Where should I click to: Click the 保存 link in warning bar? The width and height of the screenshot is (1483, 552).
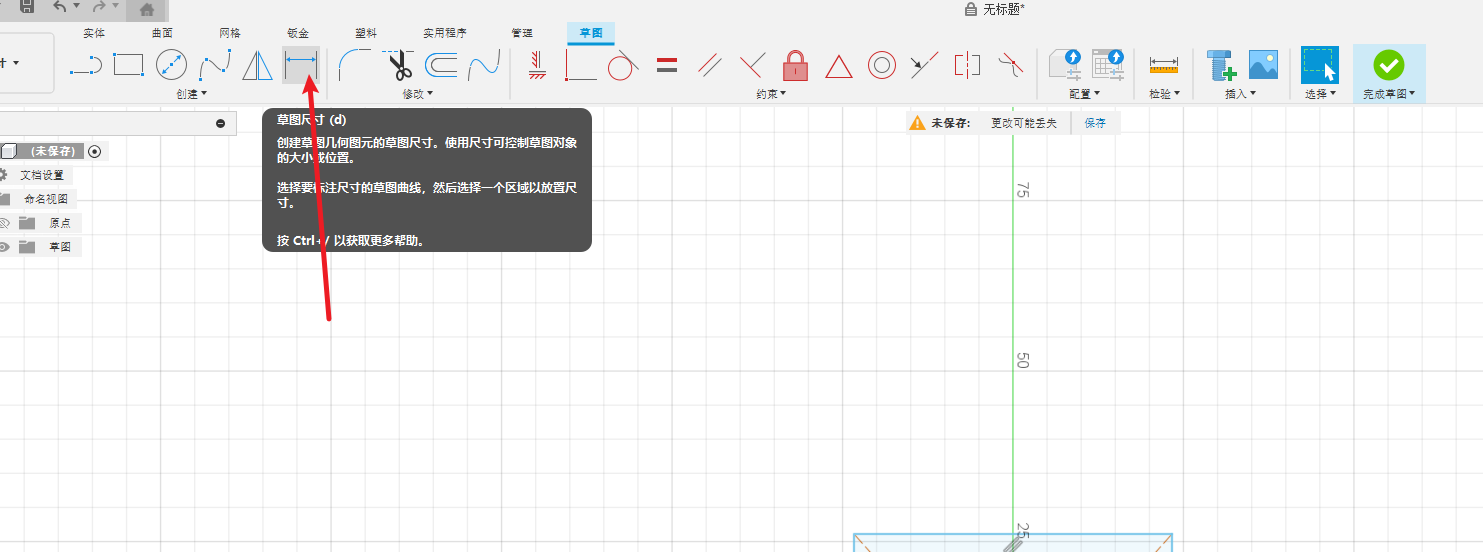[1095, 123]
